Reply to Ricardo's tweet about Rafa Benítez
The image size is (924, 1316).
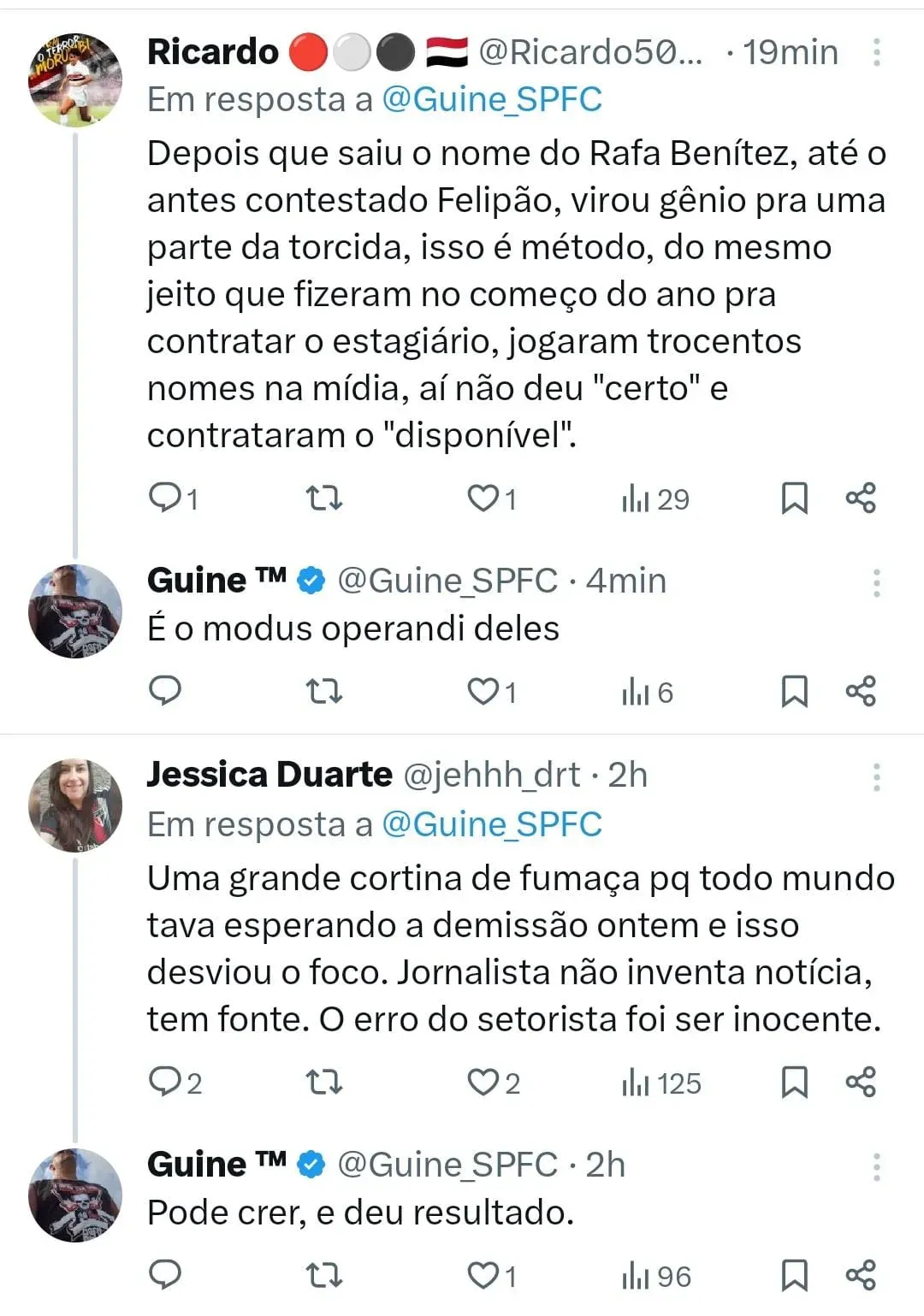[x=164, y=498]
